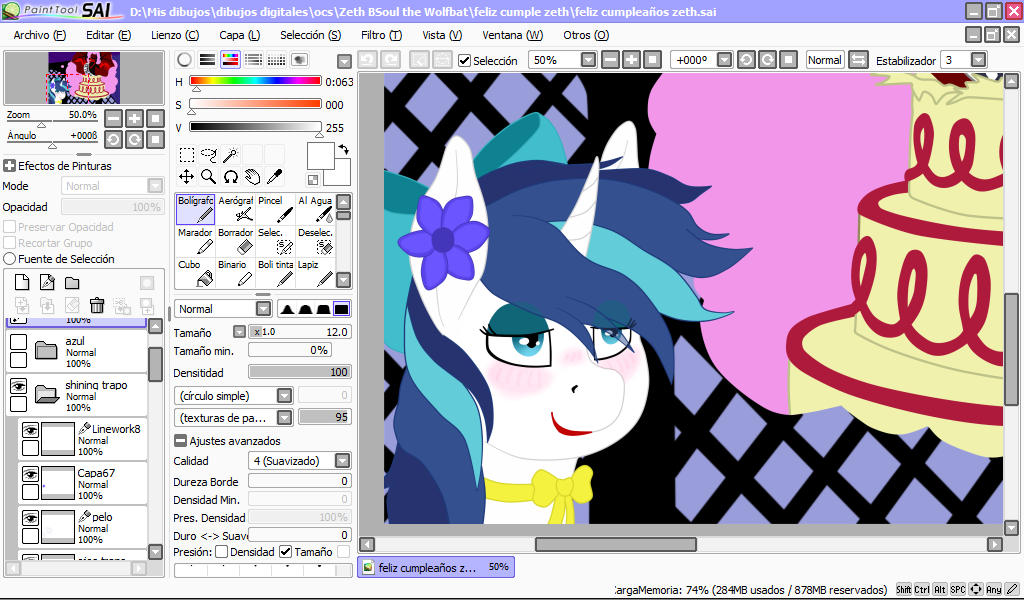Switch to the Borrador eraser tool

[235, 241]
